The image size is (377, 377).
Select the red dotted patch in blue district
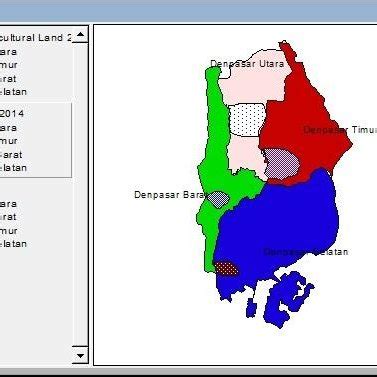[x=226, y=268]
